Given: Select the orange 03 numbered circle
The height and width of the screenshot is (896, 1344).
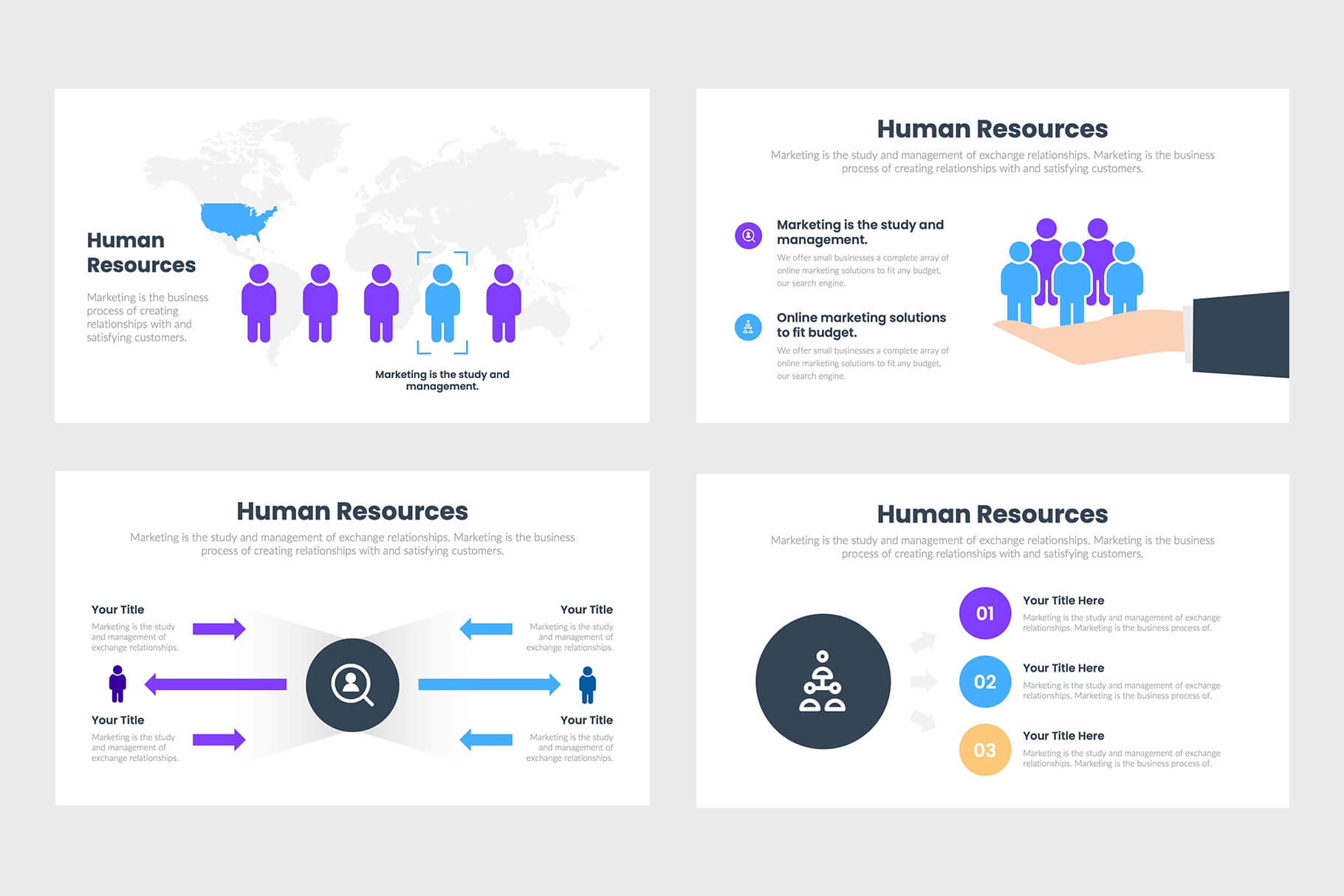Looking at the screenshot, I should (984, 750).
